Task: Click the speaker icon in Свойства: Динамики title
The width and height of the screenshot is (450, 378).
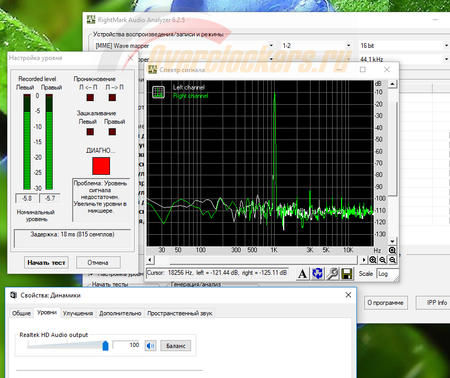Action: click(13, 295)
